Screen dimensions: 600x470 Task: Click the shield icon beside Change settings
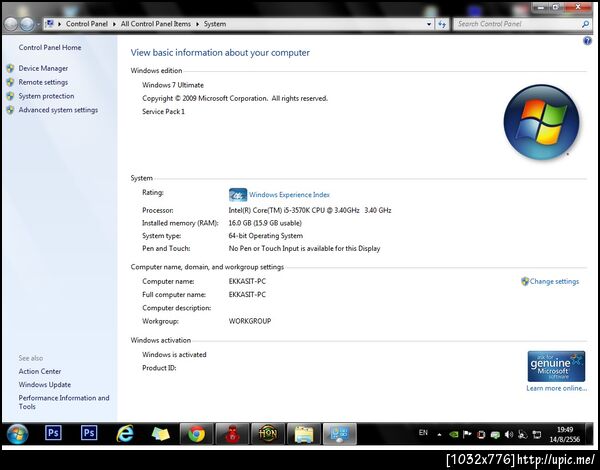(525, 281)
